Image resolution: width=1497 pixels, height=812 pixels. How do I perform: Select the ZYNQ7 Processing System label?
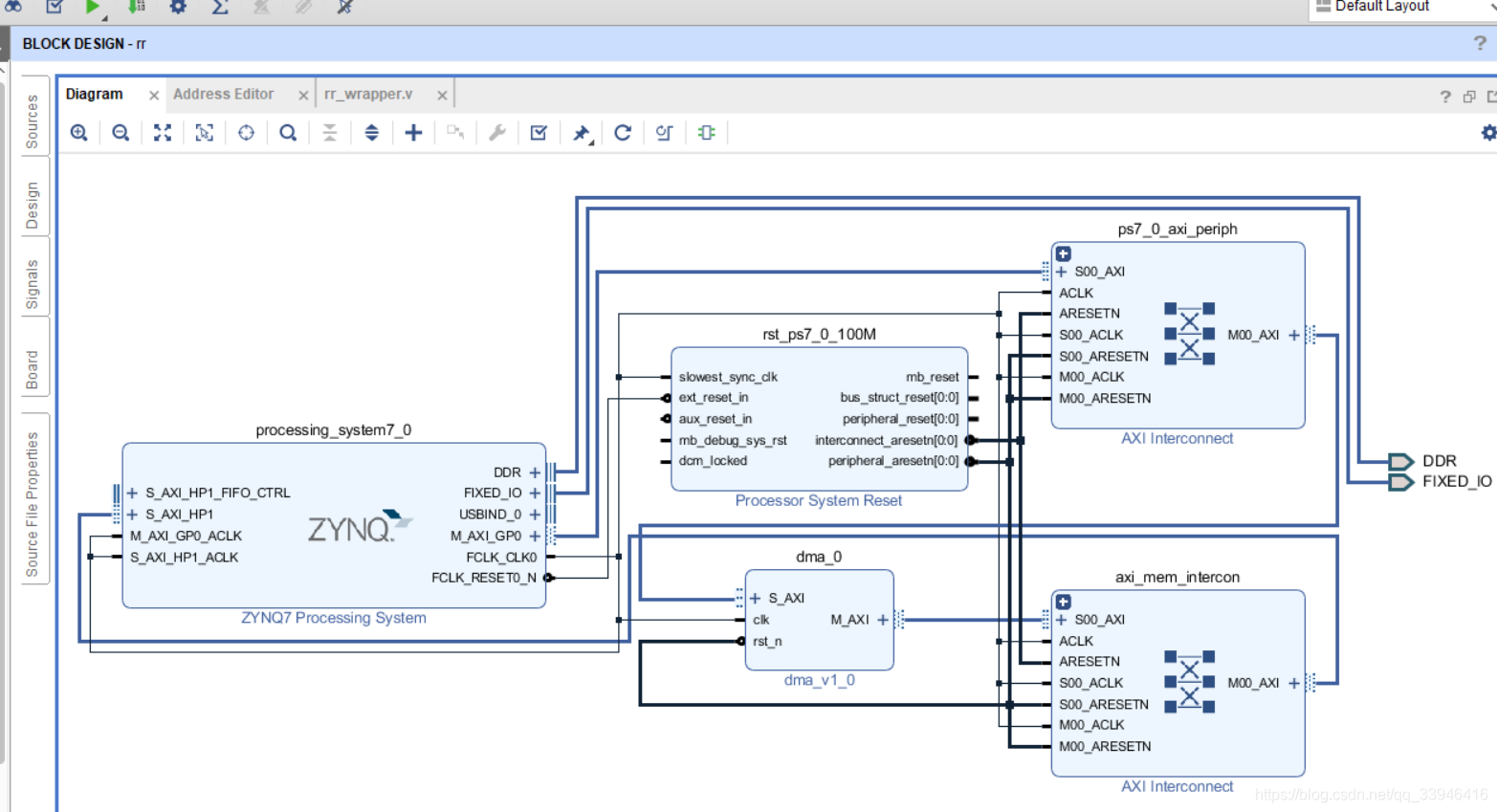(334, 618)
